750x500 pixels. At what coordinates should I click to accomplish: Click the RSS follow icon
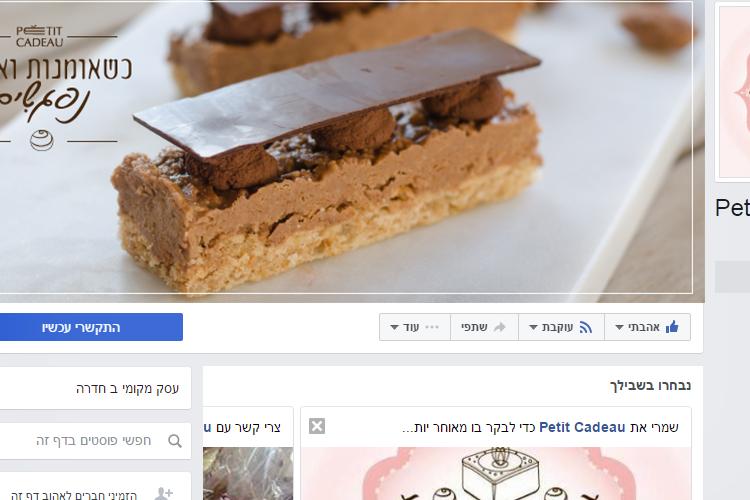[x=586, y=327]
